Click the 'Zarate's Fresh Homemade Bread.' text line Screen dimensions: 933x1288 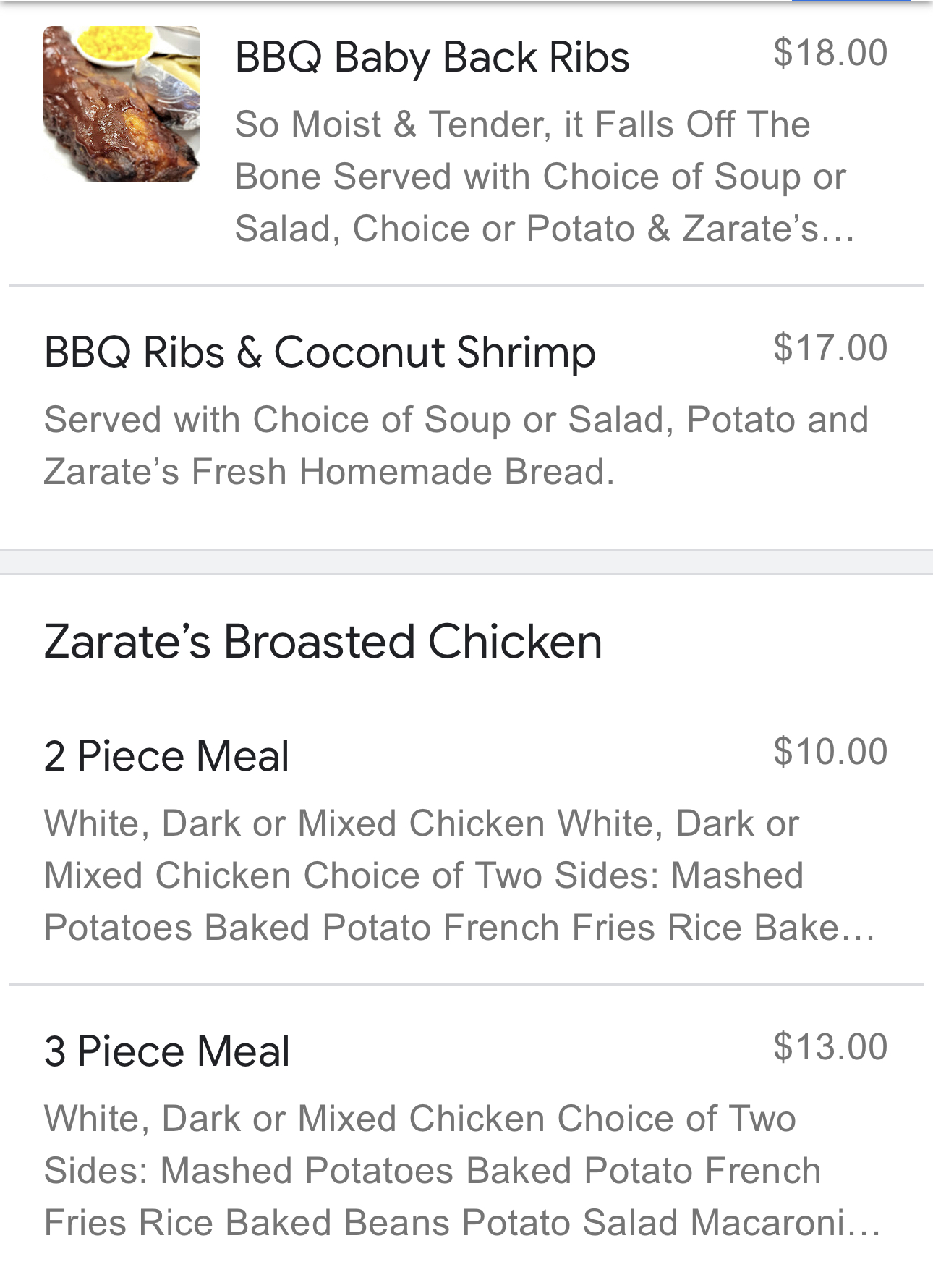[329, 472]
